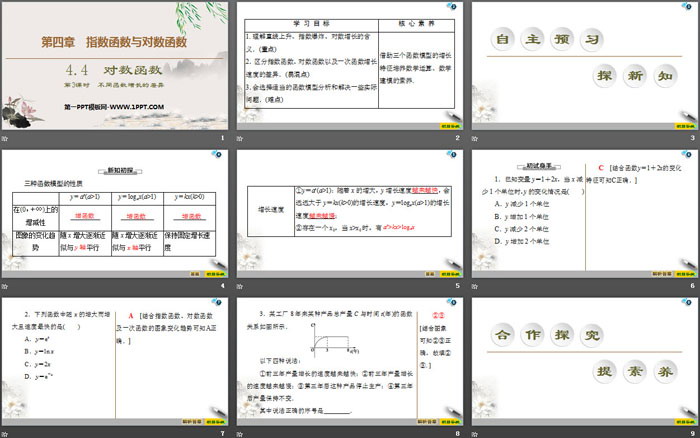The width and height of the screenshot is (700, 438).
Task: Click the yellow button at slide 5 bottom right
Action: (x=450, y=274)
